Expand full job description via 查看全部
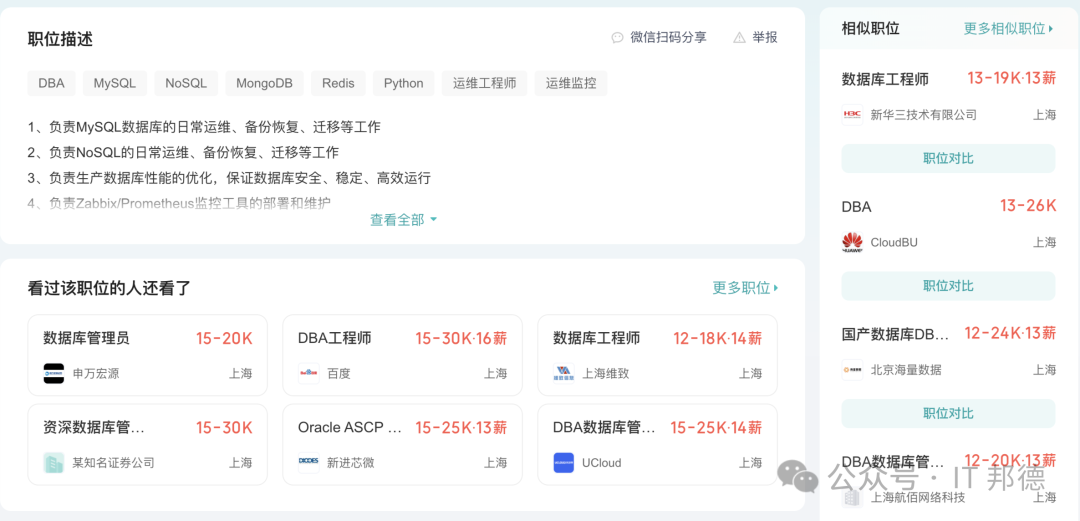This screenshot has height=521, width=1080. pyautogui.click(x=403, y=220)
